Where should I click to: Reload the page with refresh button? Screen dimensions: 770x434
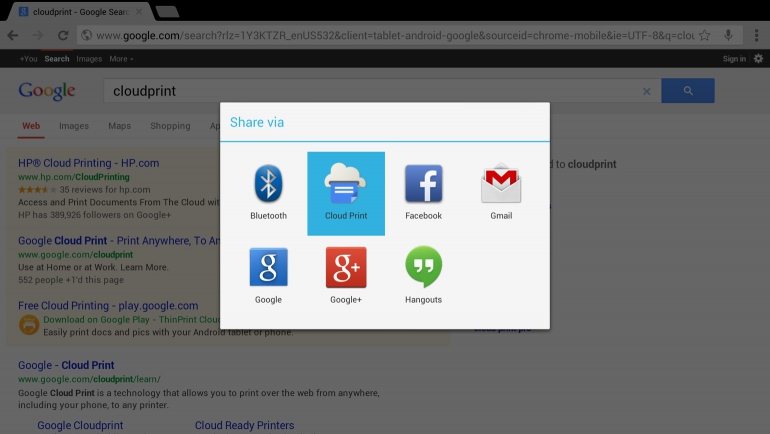pos(63,35)
